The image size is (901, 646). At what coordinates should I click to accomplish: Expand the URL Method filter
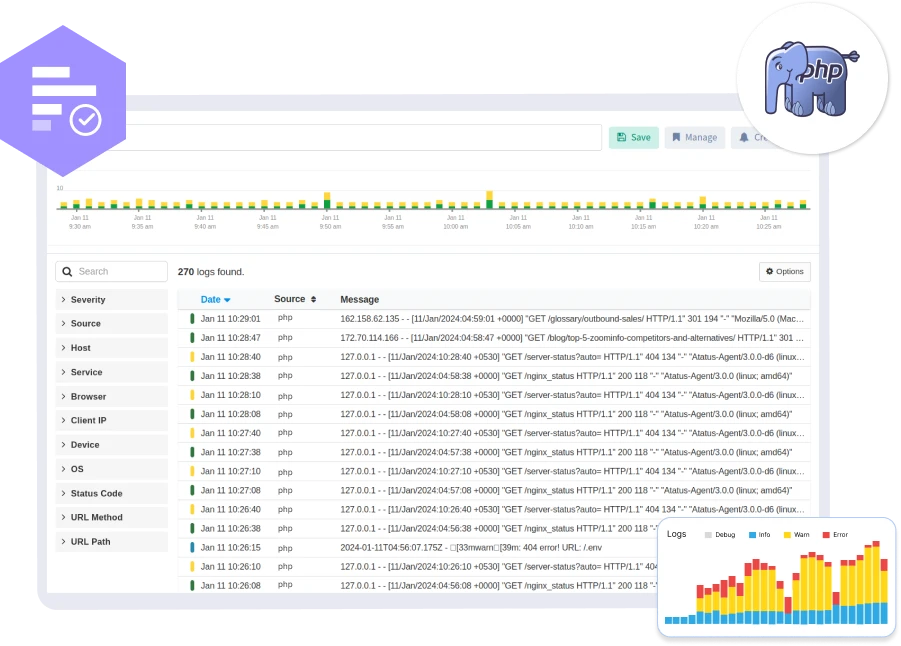coord(111,517)
